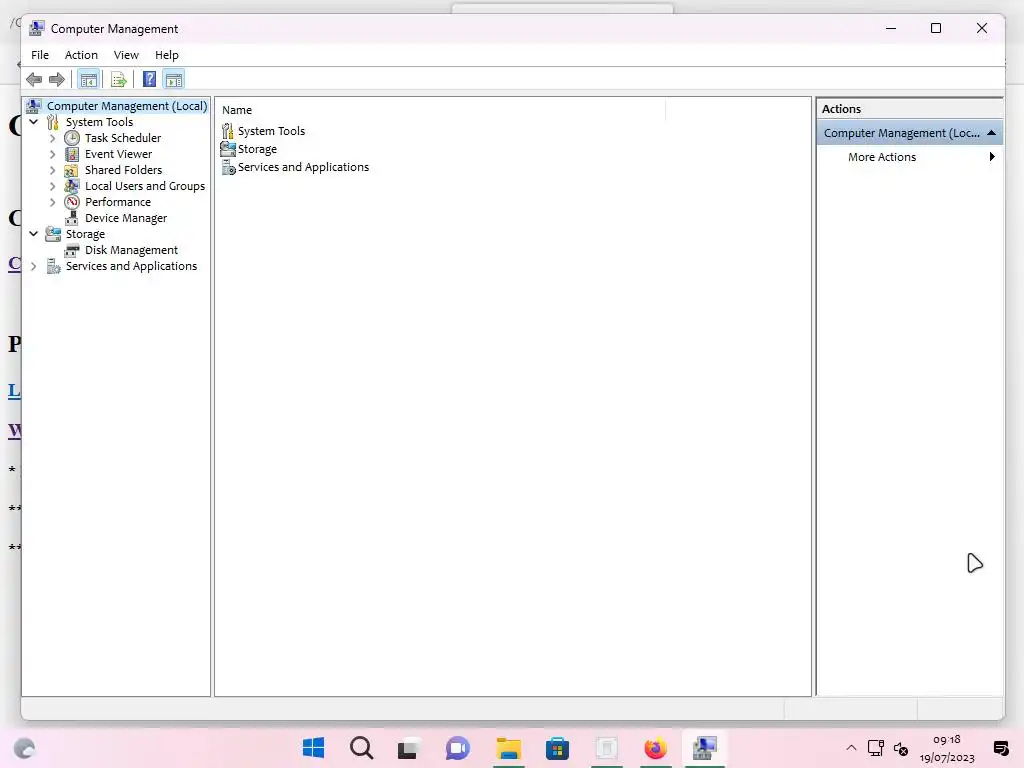
Task: Click Services and Applications icon in tree
Action: coord(53,266)
